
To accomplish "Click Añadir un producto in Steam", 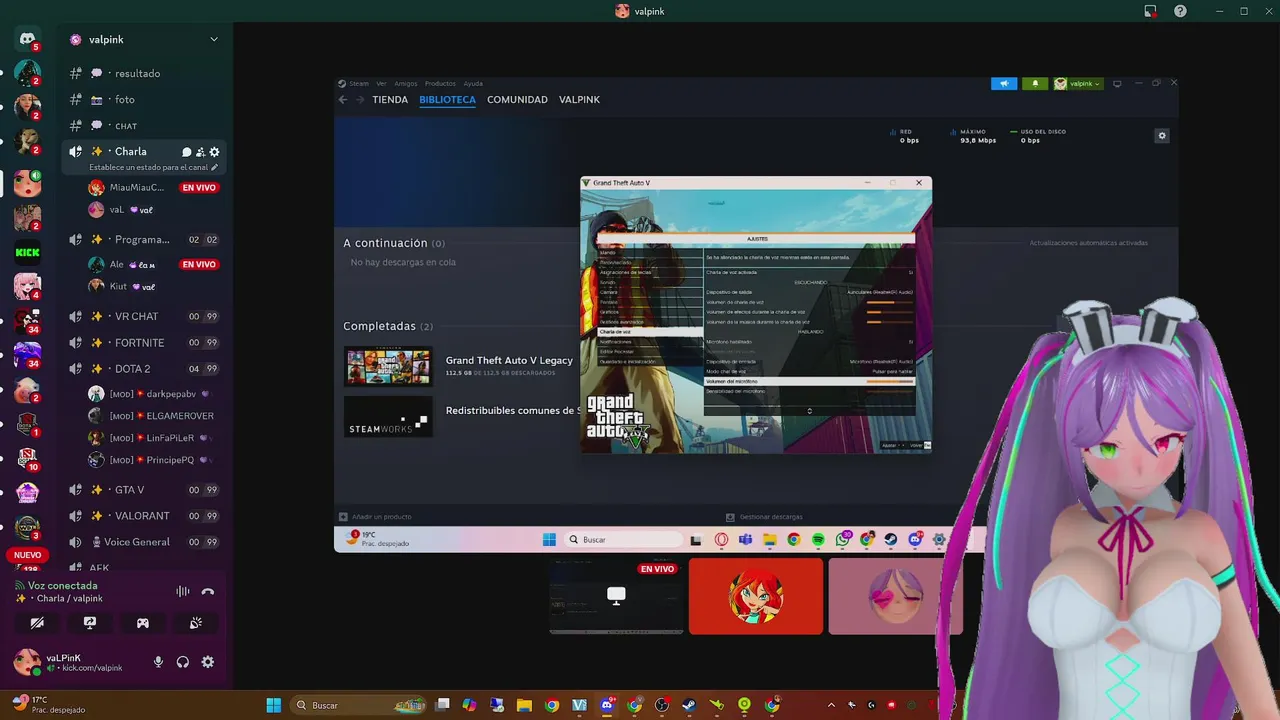I will pyautogui.click(x=375, y=517).
